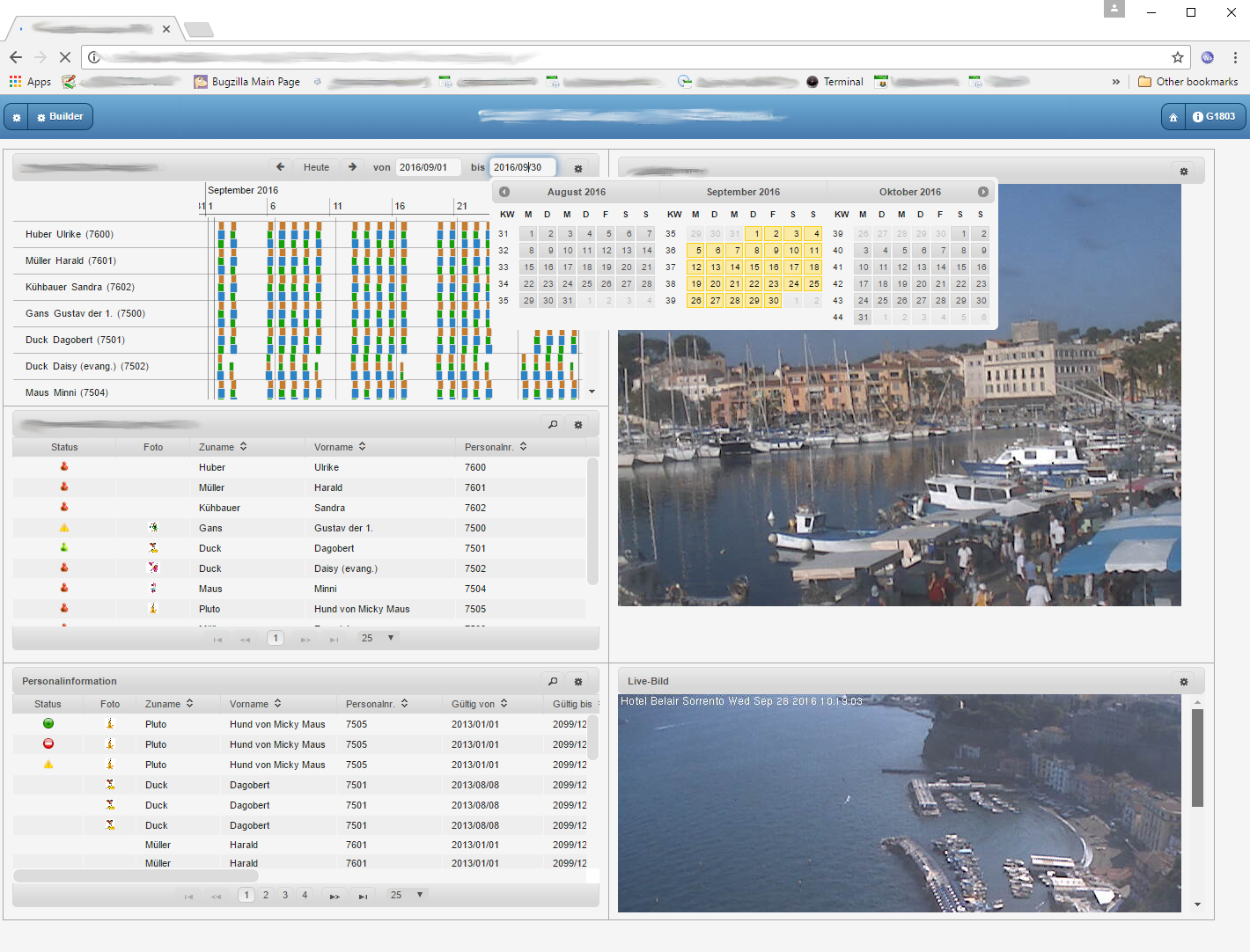The height and width of the screenshot is (952, 1250).
Task: Open the Bugzilla Main Page bookmark
Action: pyautogui.click(x=247, y=82)
